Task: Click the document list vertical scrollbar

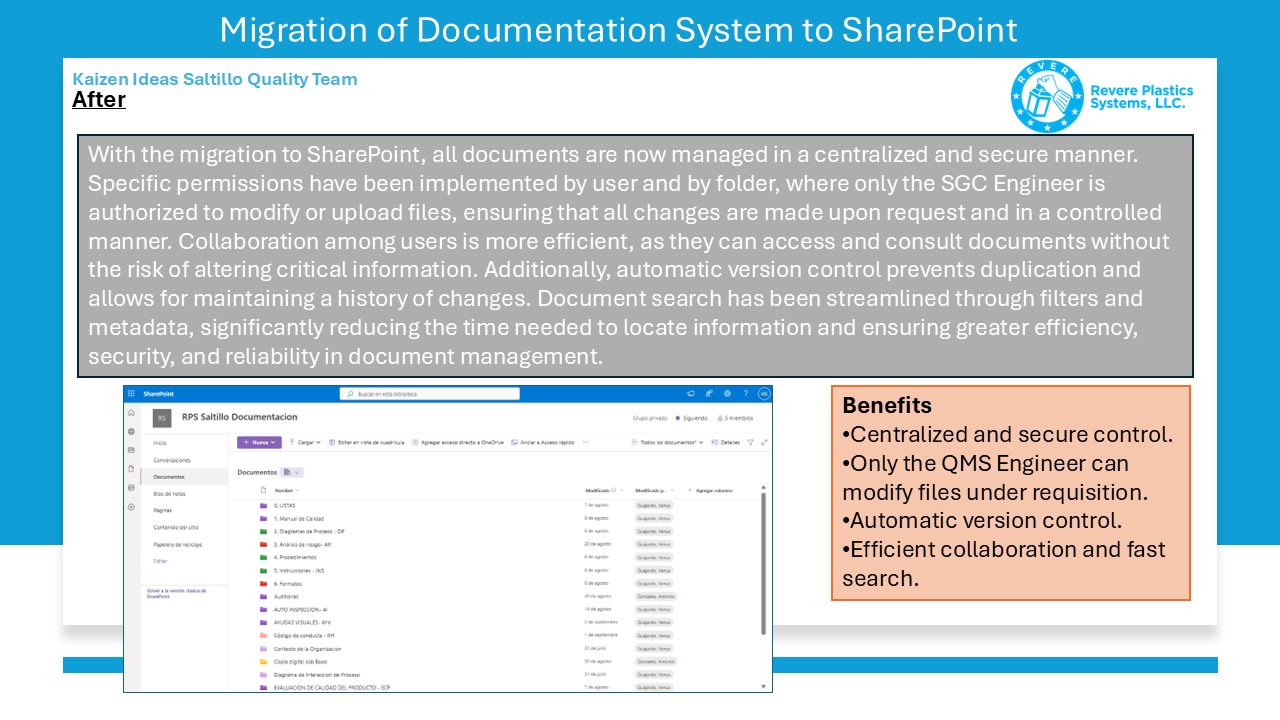Action: coord(764,560)
